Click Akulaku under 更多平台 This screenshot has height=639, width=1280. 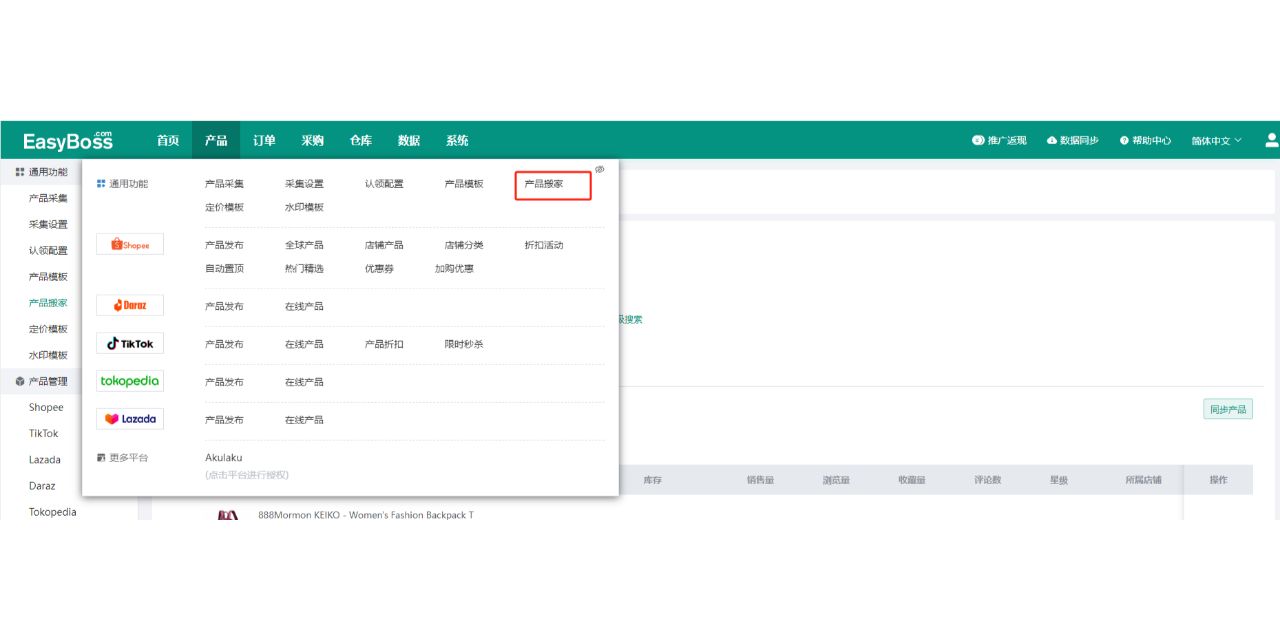(224, 457)
